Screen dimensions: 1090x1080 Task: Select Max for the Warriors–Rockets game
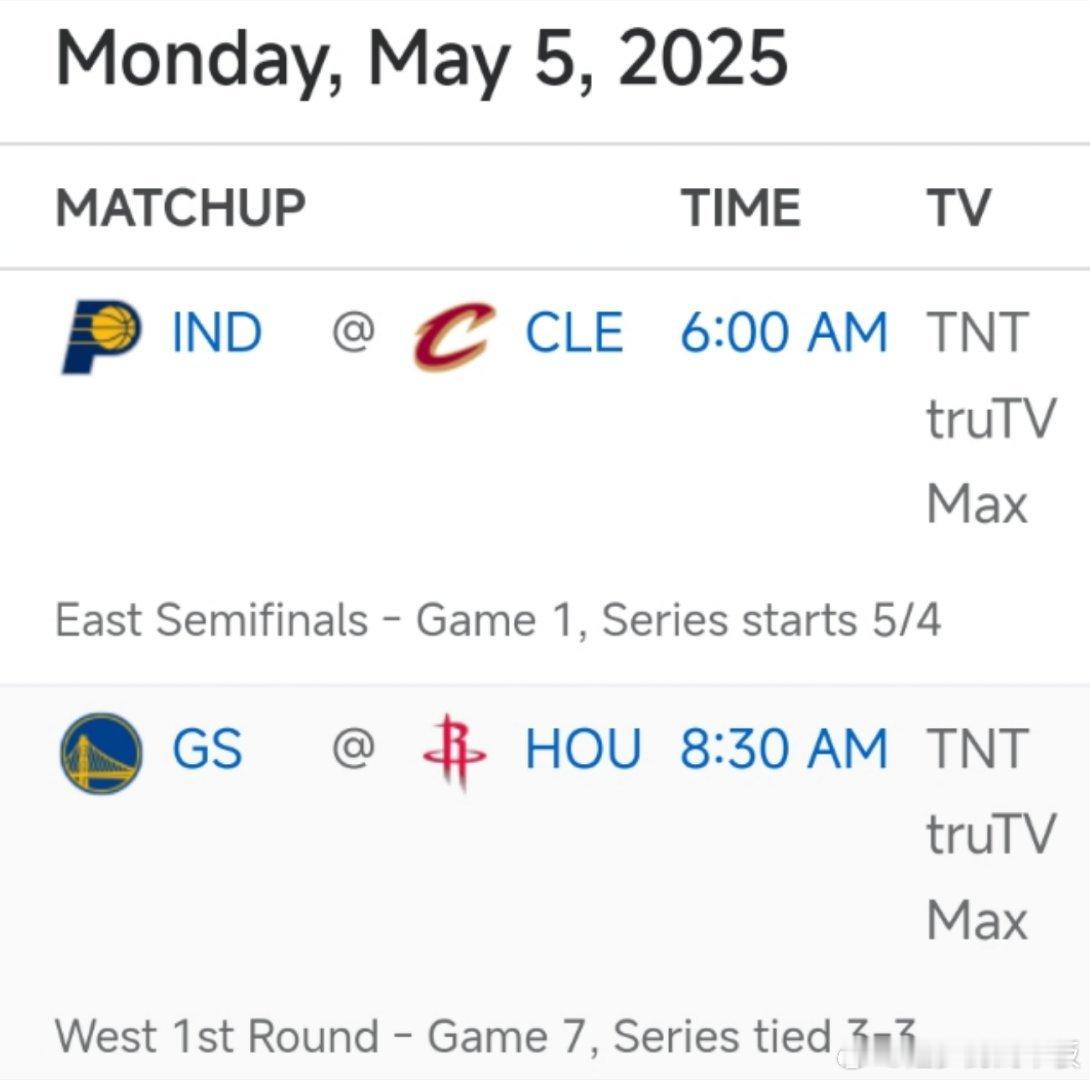point(977,920)
